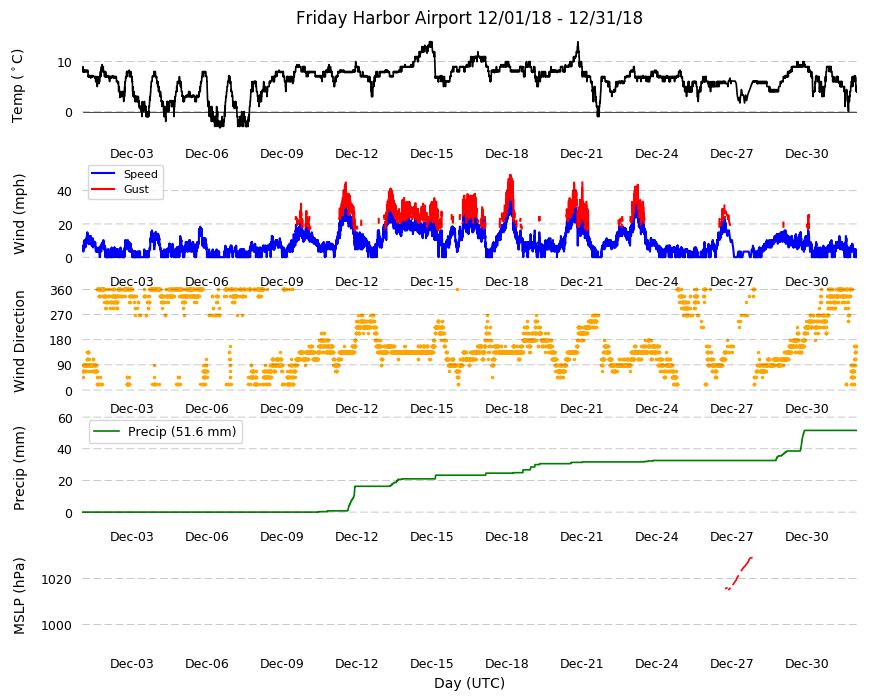Screen dimensions: 870x700
Task: Click the Wind Direction axis label
Action: 19,341
